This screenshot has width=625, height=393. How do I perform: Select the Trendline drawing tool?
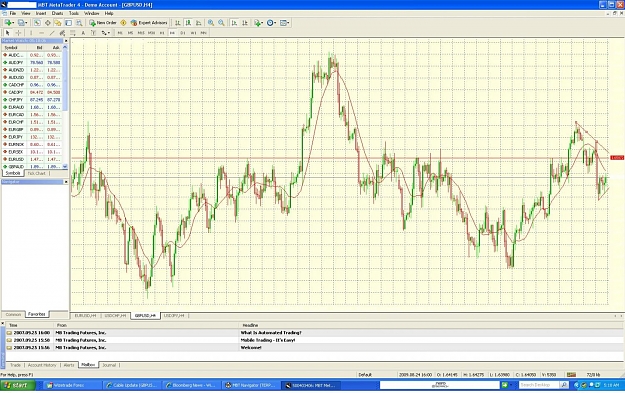tap(52, 33)
